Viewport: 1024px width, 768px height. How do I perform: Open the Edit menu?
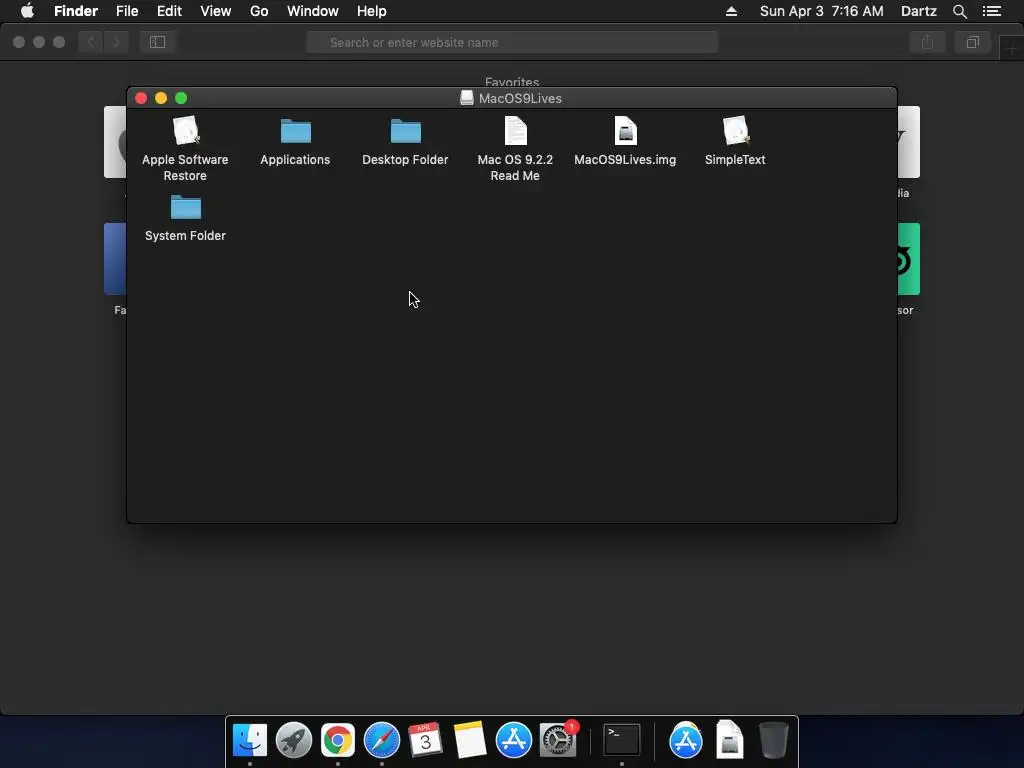[x=169, y=11]
